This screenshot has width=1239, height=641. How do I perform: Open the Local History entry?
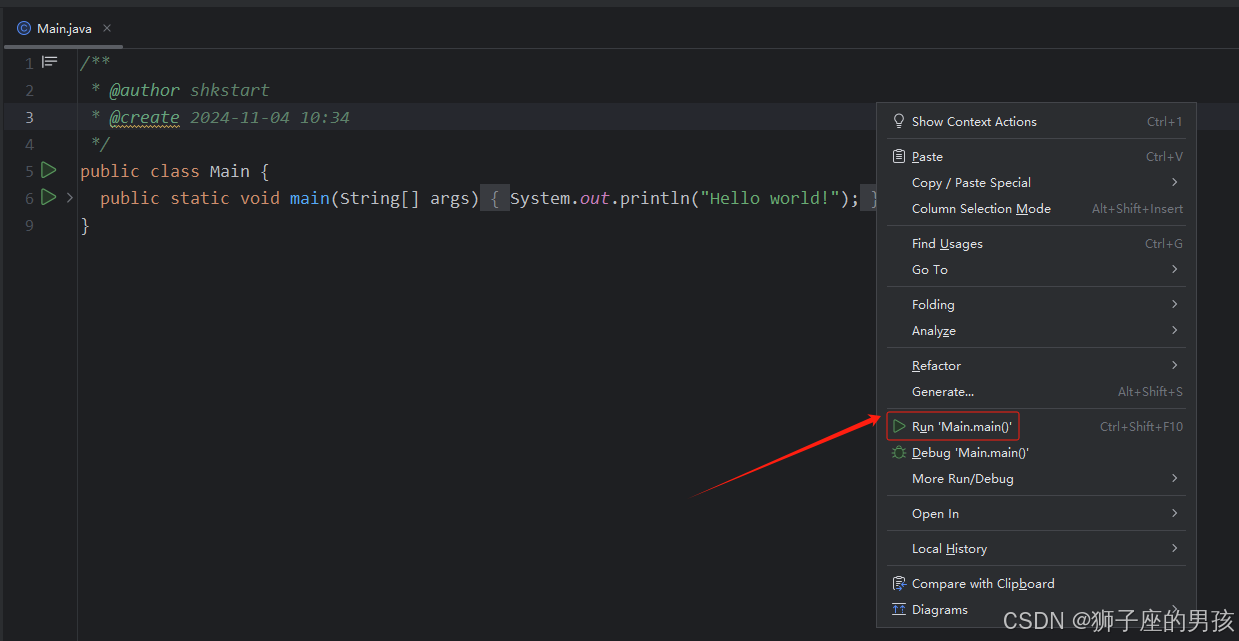tap(1036, 548)
